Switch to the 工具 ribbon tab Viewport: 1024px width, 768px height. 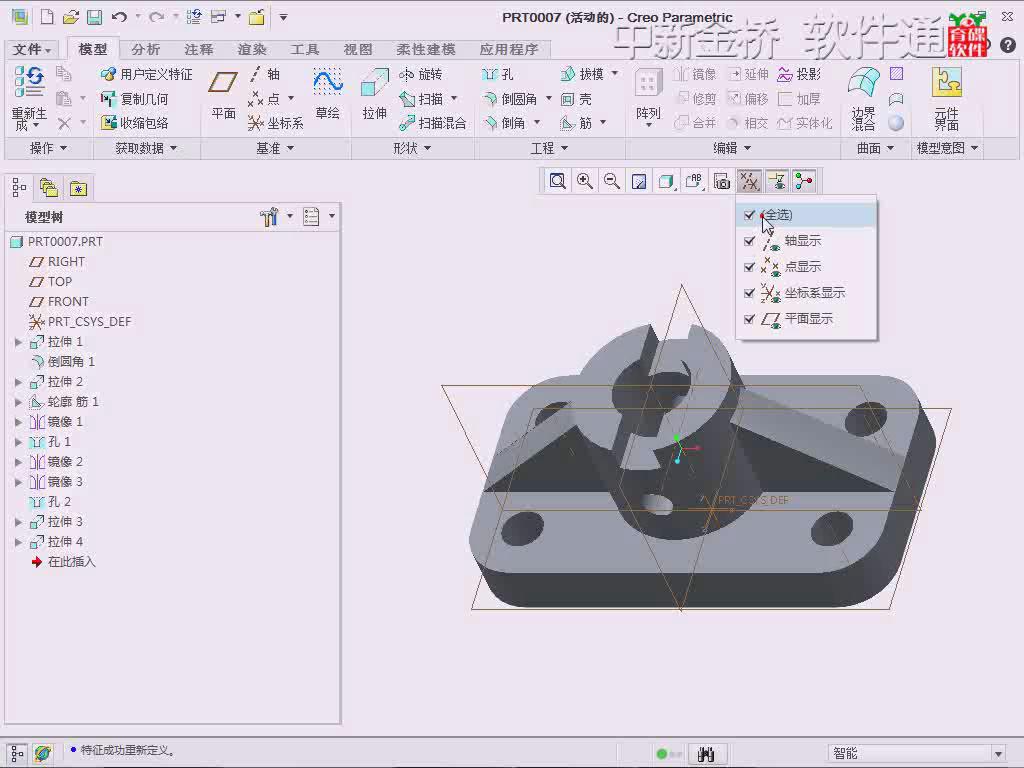coord(305,49)
